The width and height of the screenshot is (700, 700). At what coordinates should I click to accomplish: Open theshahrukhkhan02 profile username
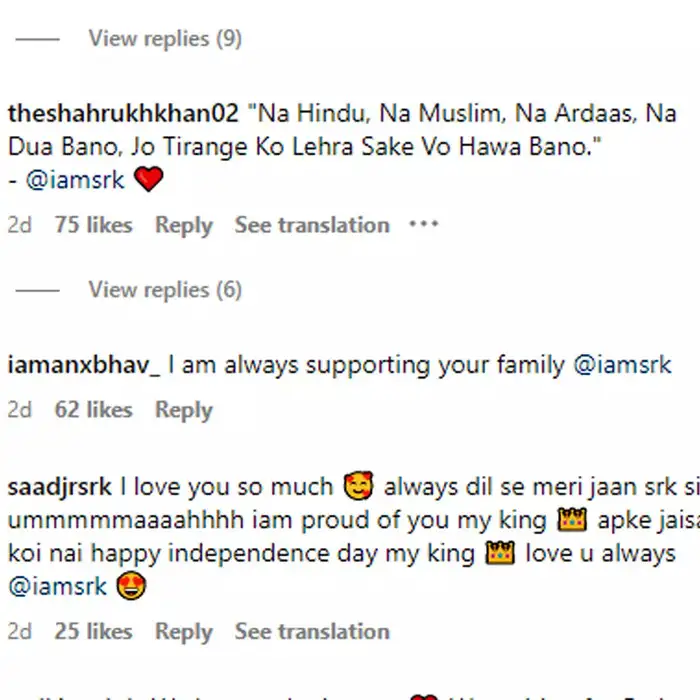click(123, 113)
